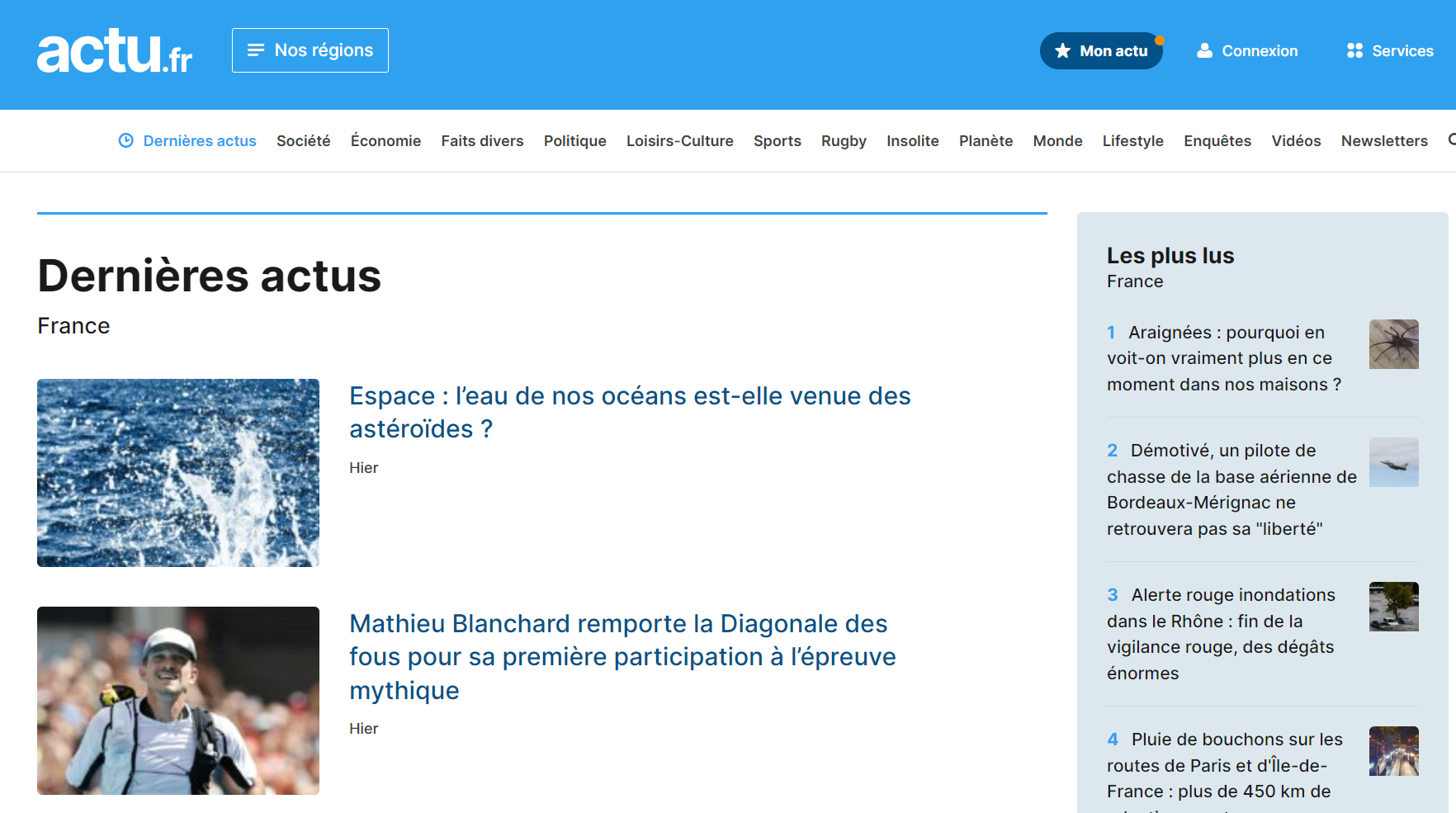The image size is (1456, 813).
Task: Open Pluie de bouchons Paris traffic article
Action: (1225, 770)
